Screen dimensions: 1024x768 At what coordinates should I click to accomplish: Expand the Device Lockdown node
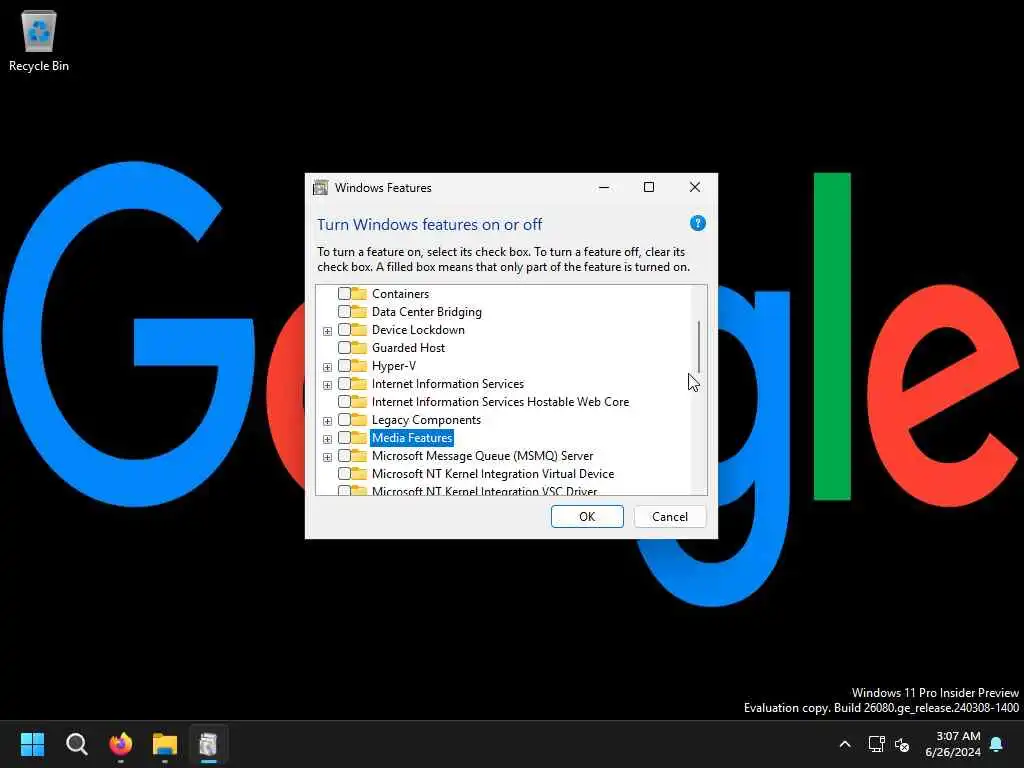[x=327, y=331]
